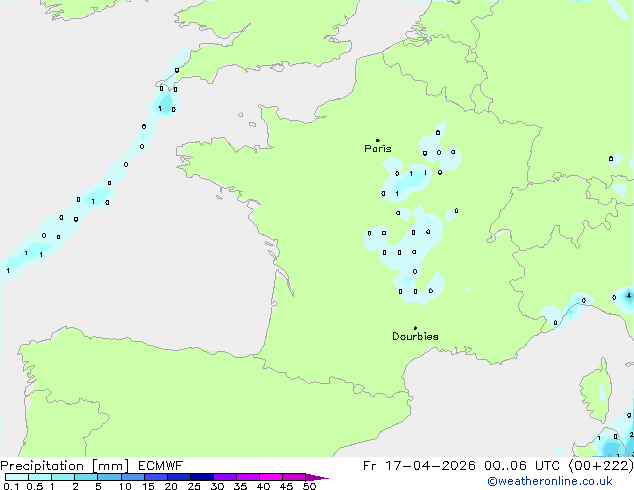Pick the legend swatch between 5 and 10

coord(110,477)
